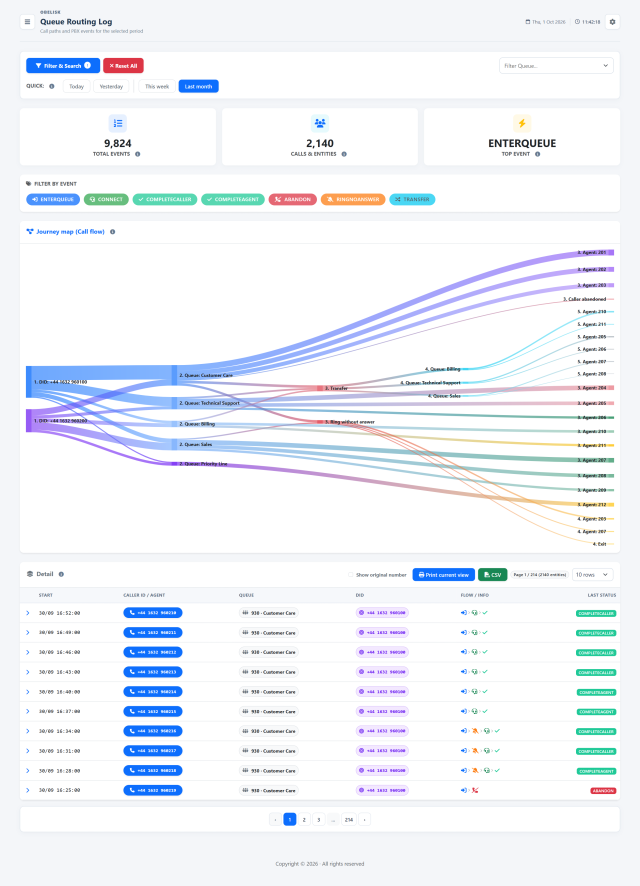Go to next page with the arrow

point(365,819)
